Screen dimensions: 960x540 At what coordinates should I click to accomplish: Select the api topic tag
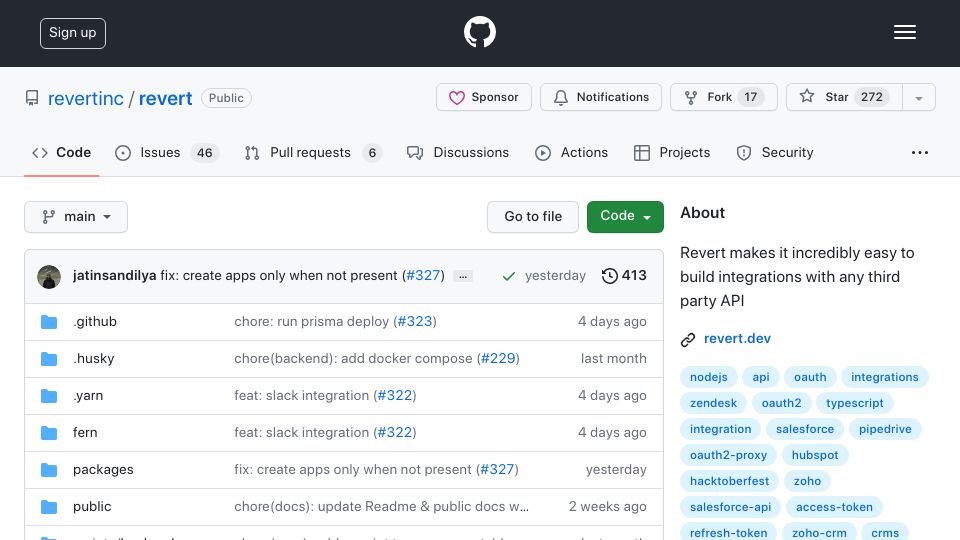coord(761,377)
